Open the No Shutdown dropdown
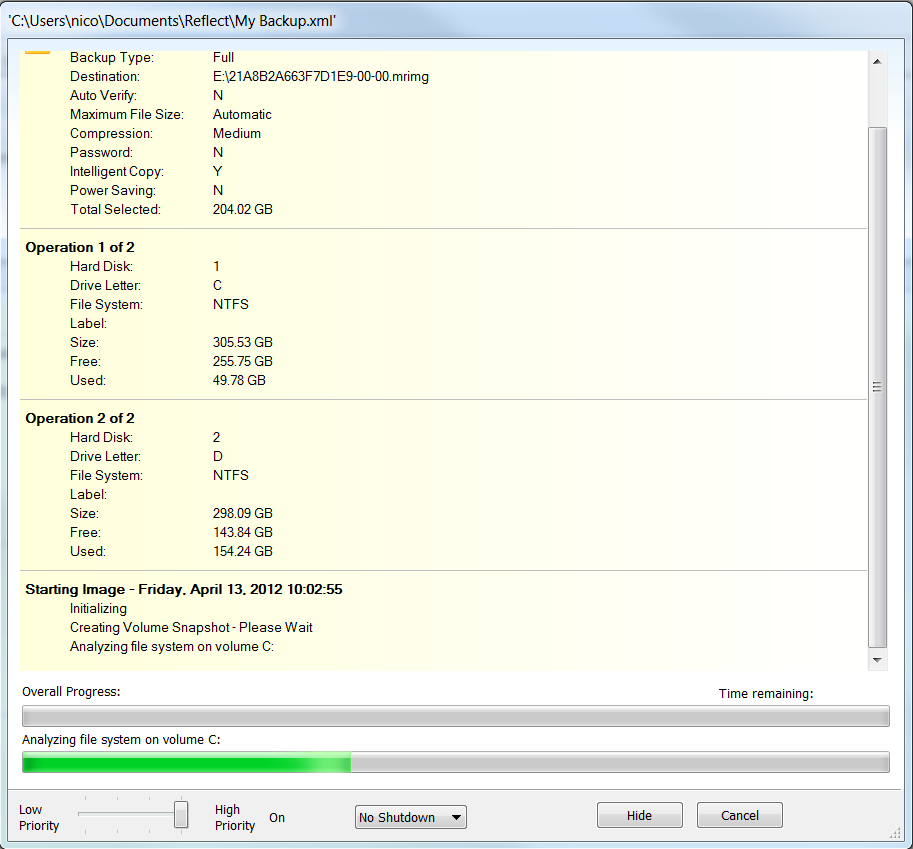 (x=410, y=818)
